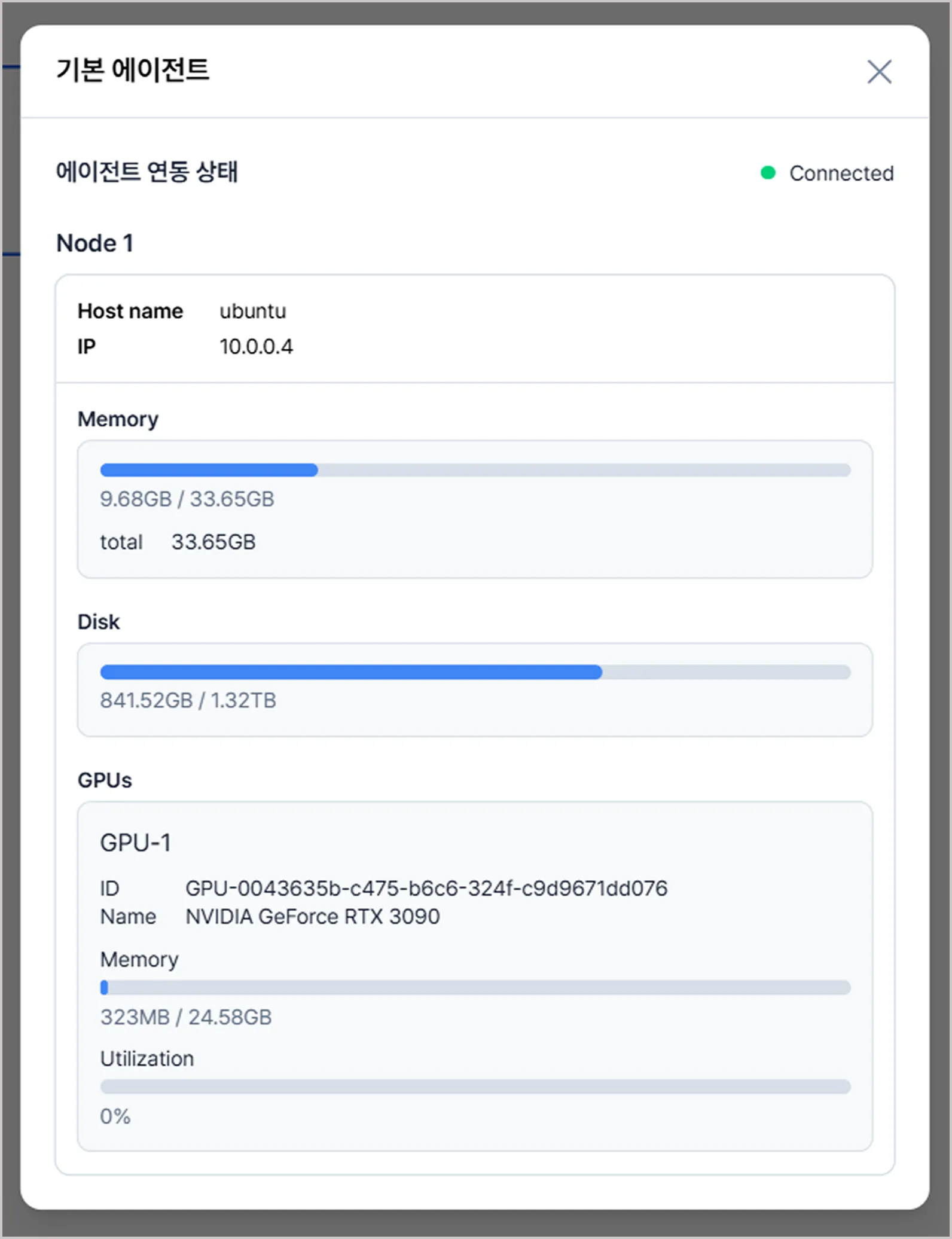Viewport: 952px width, 1239px height.
Task: Click the total memory label
Action: point(121,542)
